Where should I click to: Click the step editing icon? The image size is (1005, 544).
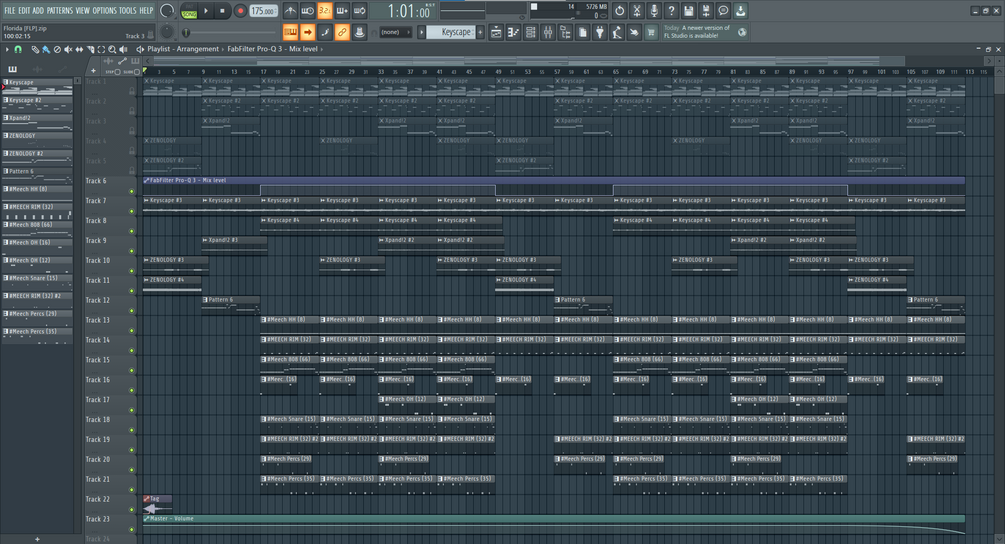tap(325, 32)
